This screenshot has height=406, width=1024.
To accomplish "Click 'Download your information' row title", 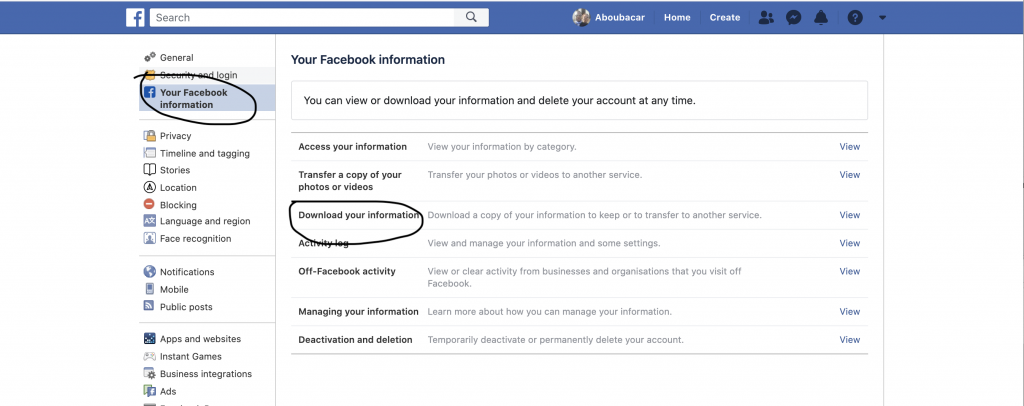I will [x=359, y=215].
